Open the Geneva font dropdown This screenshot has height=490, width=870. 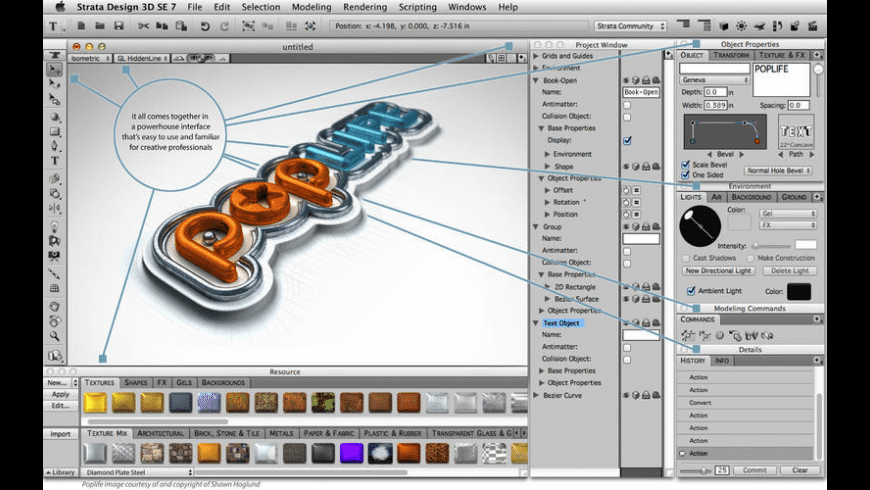(715, 80)
